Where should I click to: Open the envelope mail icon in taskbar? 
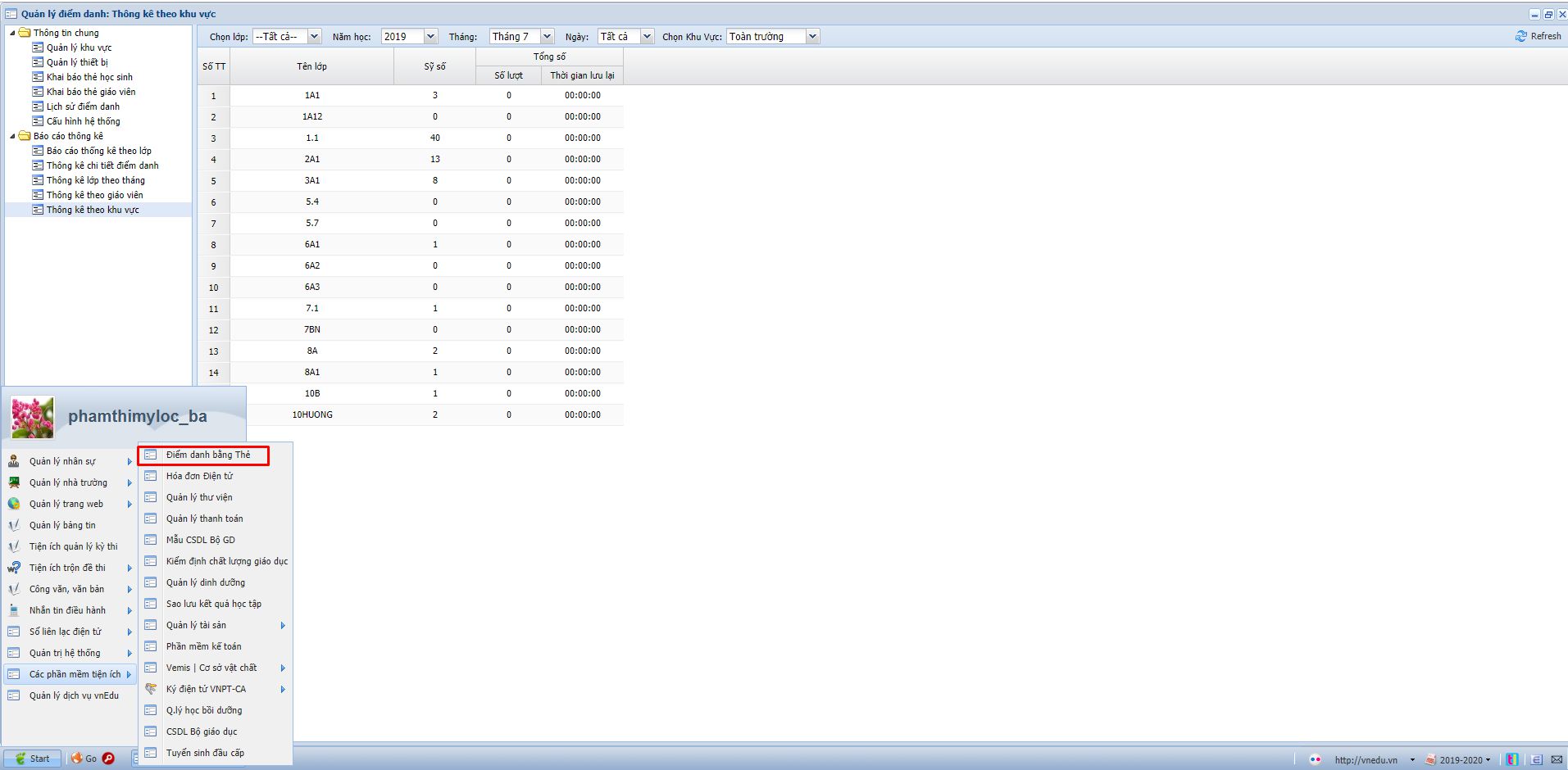tap(1557, 759)
